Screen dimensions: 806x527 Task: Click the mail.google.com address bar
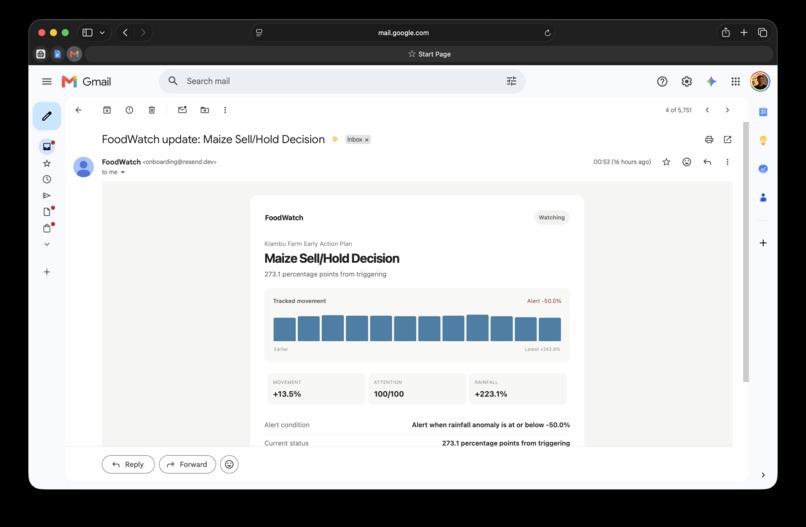coord(403,33)
